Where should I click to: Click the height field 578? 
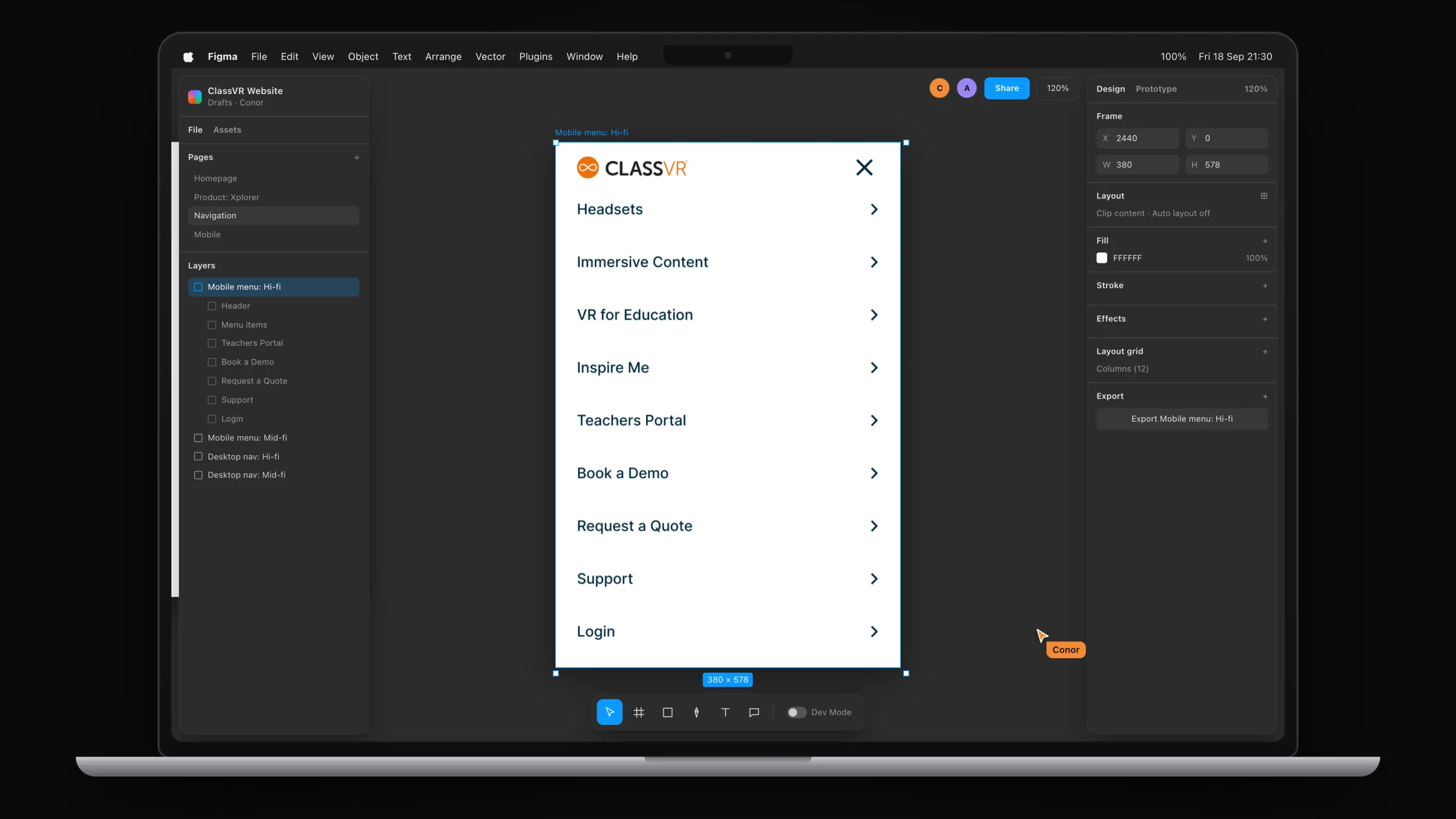coord(1226,164)
